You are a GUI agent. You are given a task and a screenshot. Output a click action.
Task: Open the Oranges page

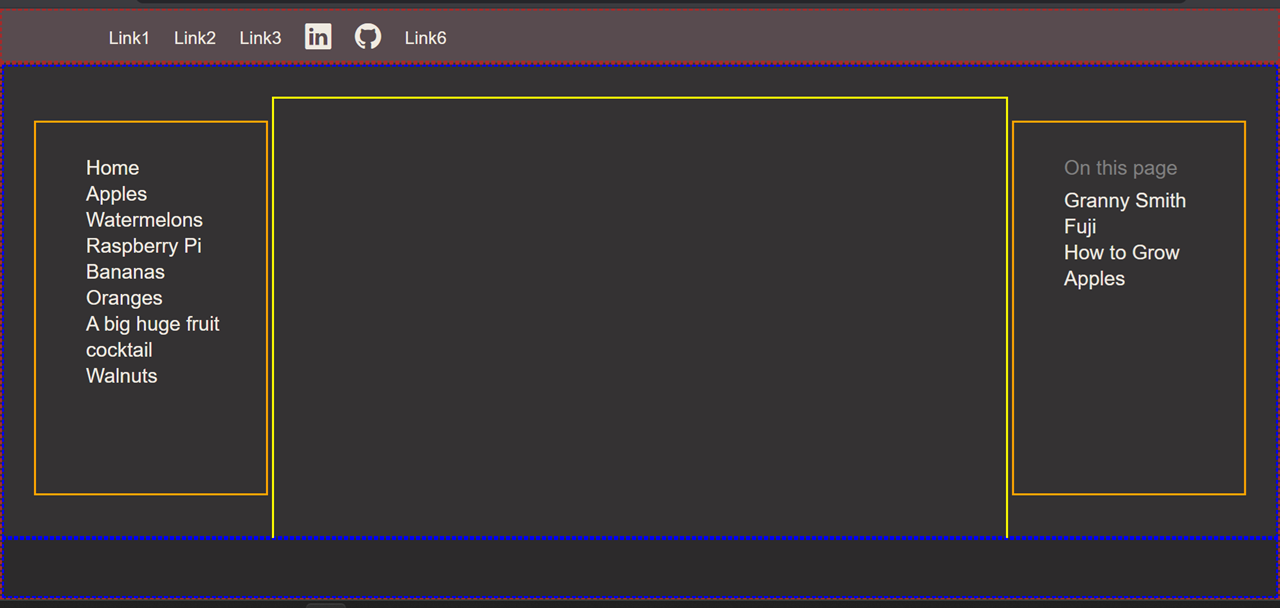pos(124,298)
